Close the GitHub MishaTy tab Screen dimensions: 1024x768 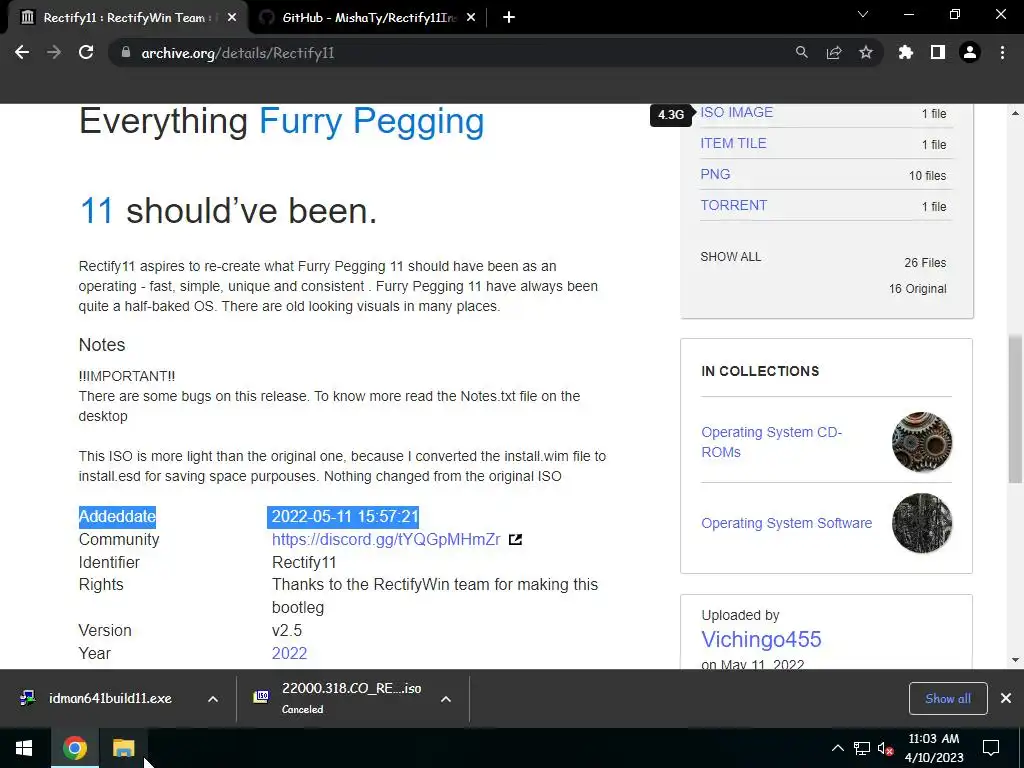[x=471, y=18]
